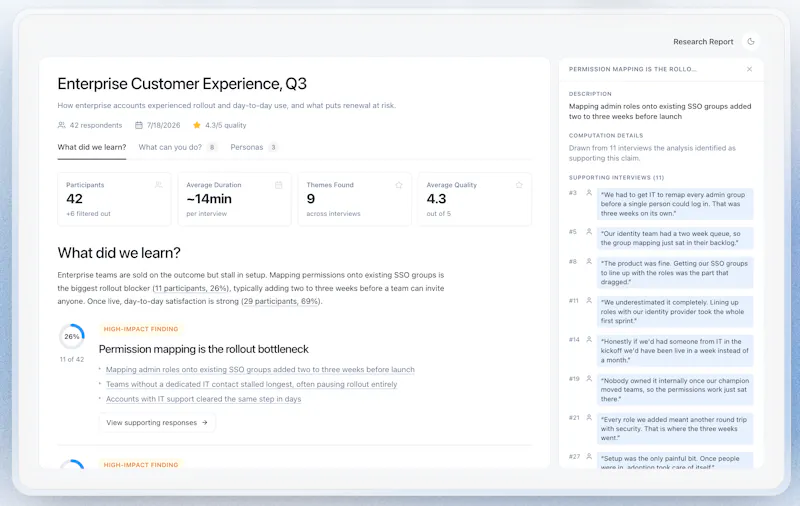Open '11 participants, 26%' citation link

[x=191, y=288]
